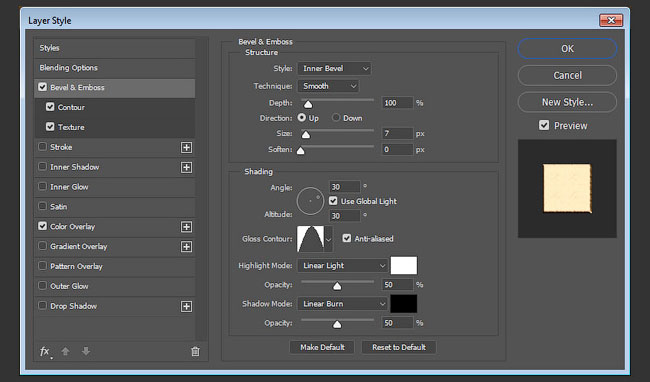Add another Drop Shadow with plus icon
The height and width of the screenshot is (382, 650).
coord(187,307)
